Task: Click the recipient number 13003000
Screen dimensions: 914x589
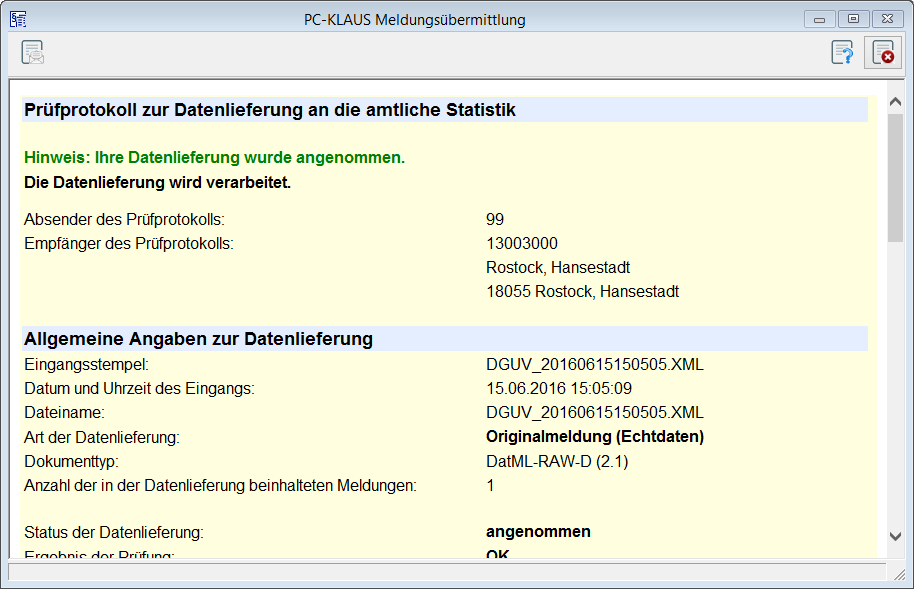Action: (521, 243)
